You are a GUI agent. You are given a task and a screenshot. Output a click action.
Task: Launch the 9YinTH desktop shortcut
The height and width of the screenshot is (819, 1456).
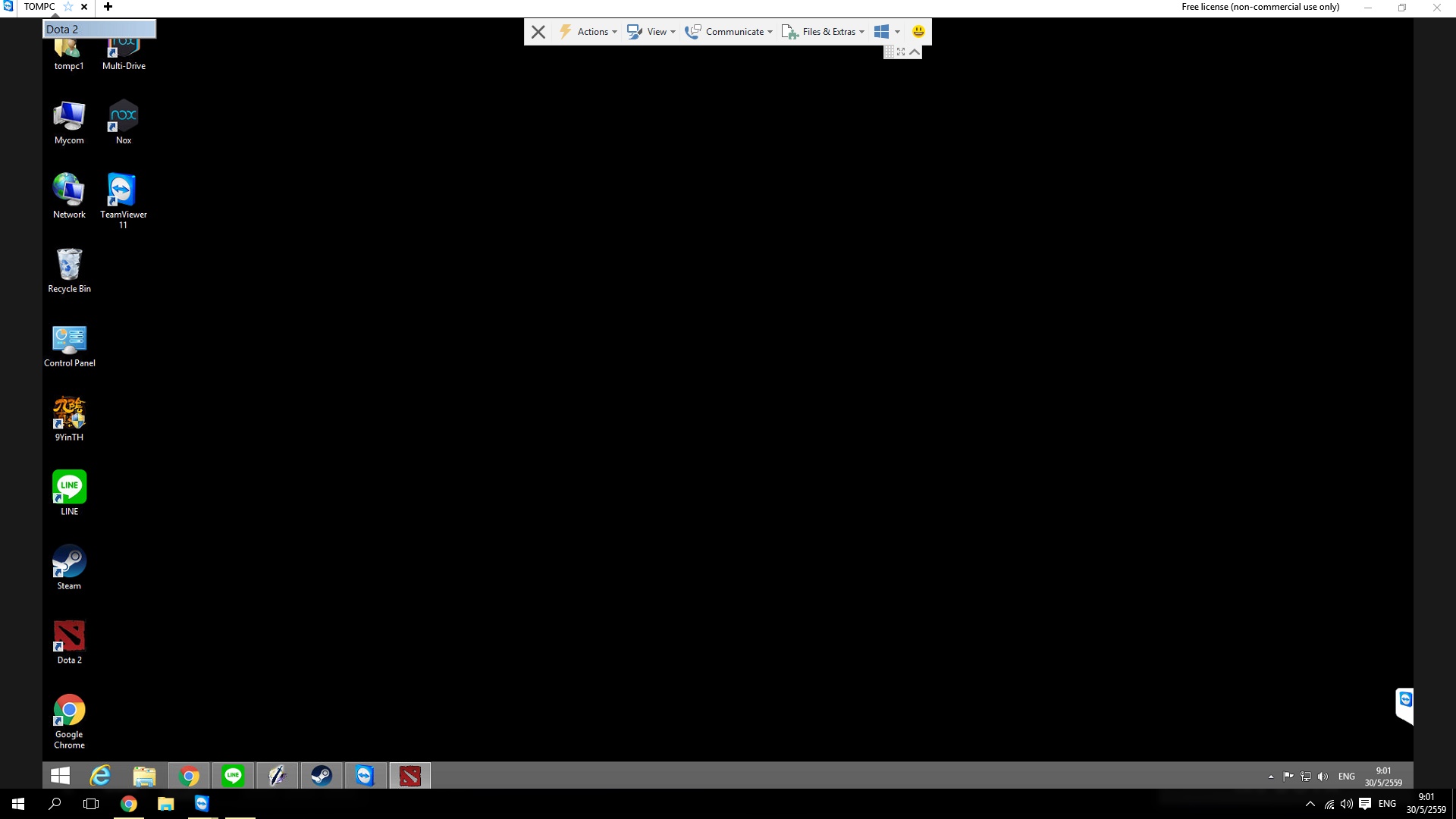tap(69, 419)
